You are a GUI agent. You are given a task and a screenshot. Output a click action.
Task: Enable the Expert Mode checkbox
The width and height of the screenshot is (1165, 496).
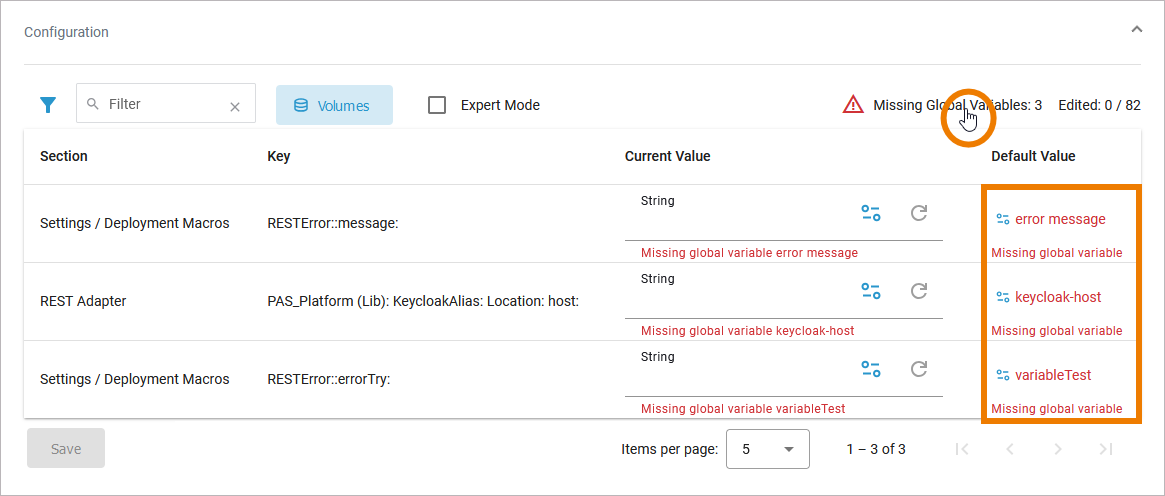[x=437, y=105]
